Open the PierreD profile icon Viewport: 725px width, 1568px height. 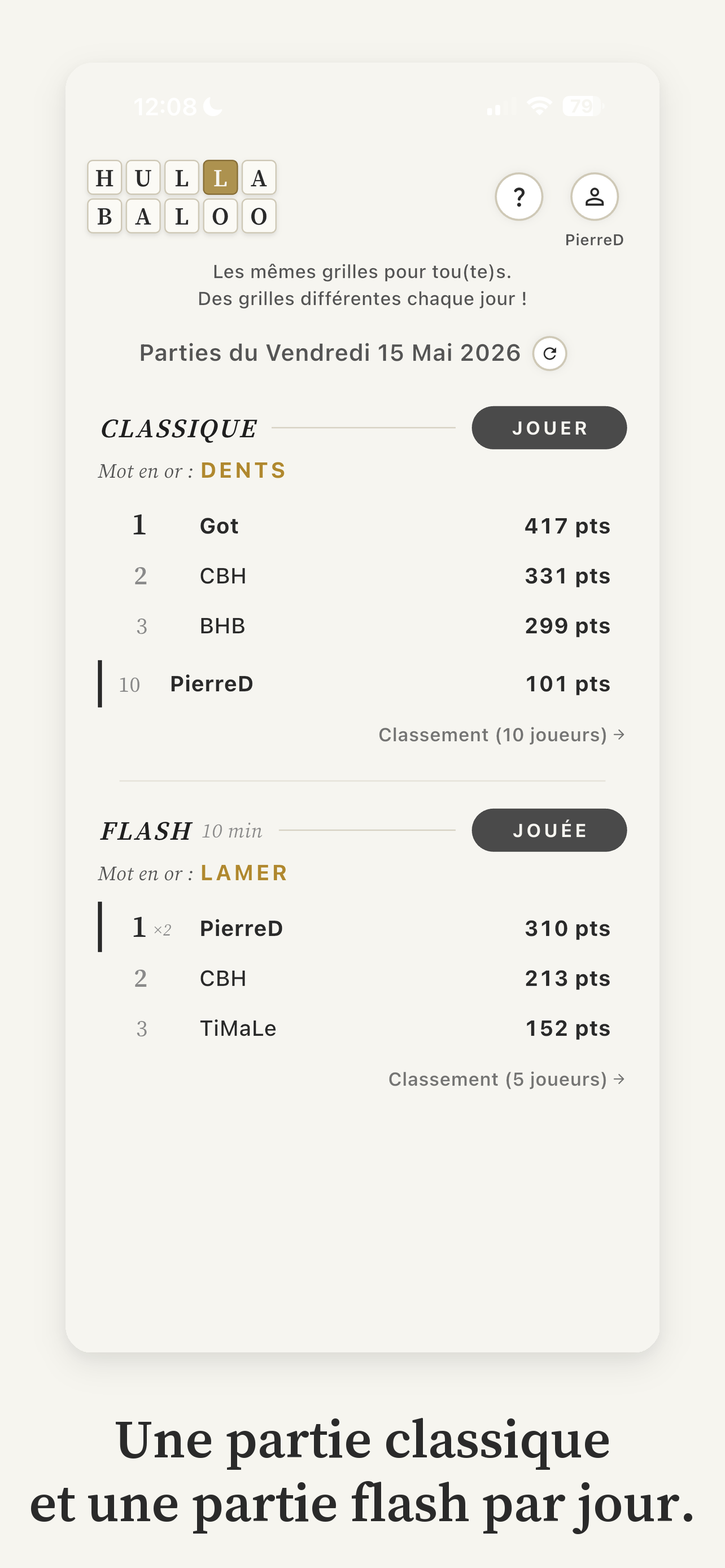pyautogui.click(x=594, y=196)
